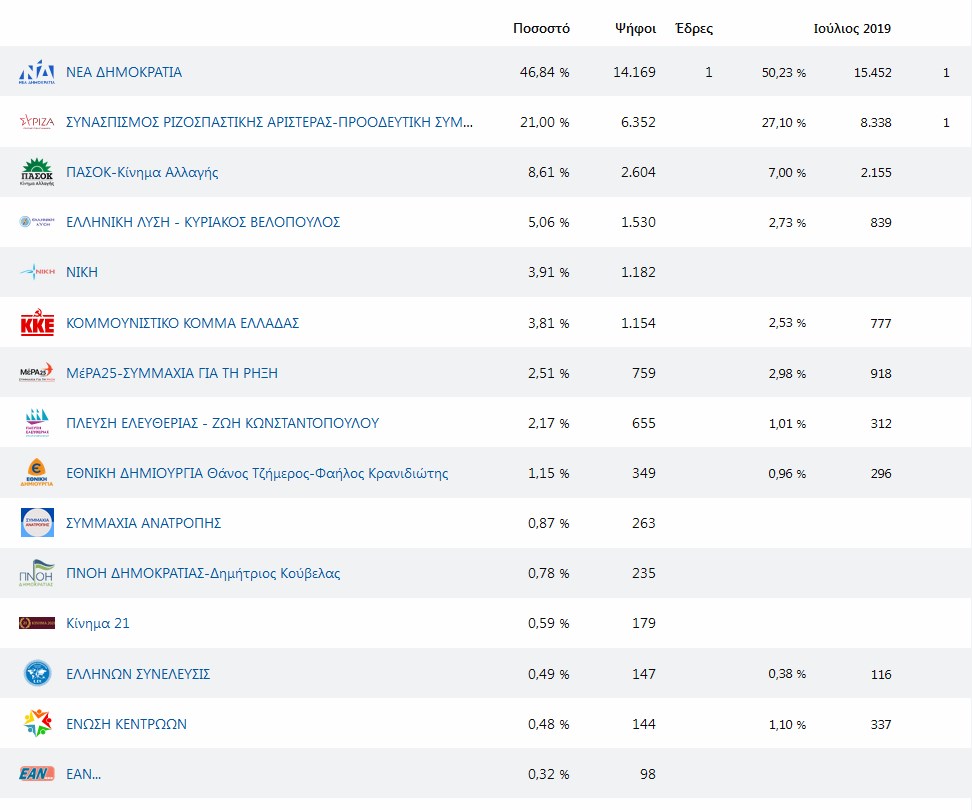The height and width of the screenshot is (810, 972).
Task: Click the Ψήφοι column header
Action: click(635, 29)
